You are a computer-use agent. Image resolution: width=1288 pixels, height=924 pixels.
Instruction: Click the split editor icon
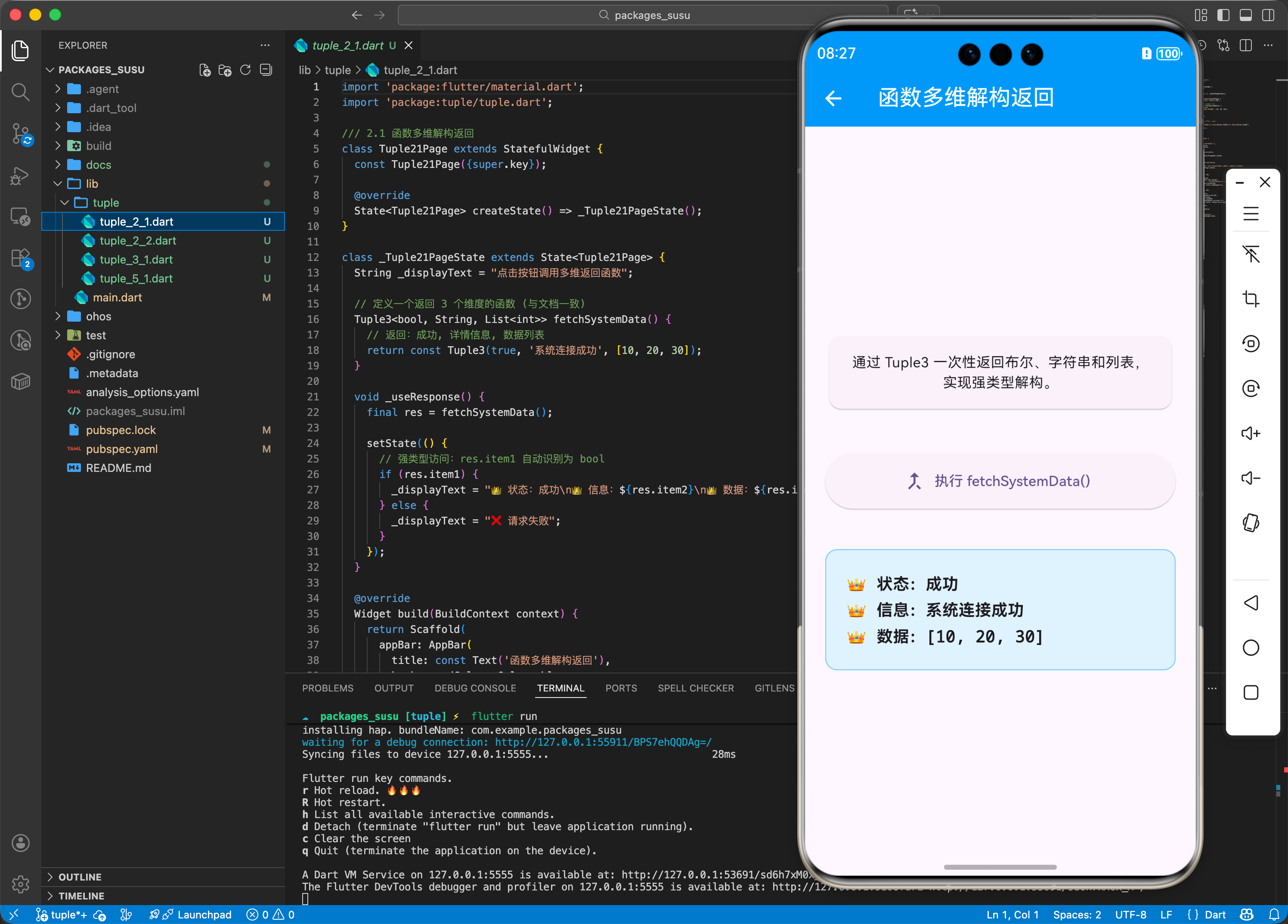tap(1245, 46)
